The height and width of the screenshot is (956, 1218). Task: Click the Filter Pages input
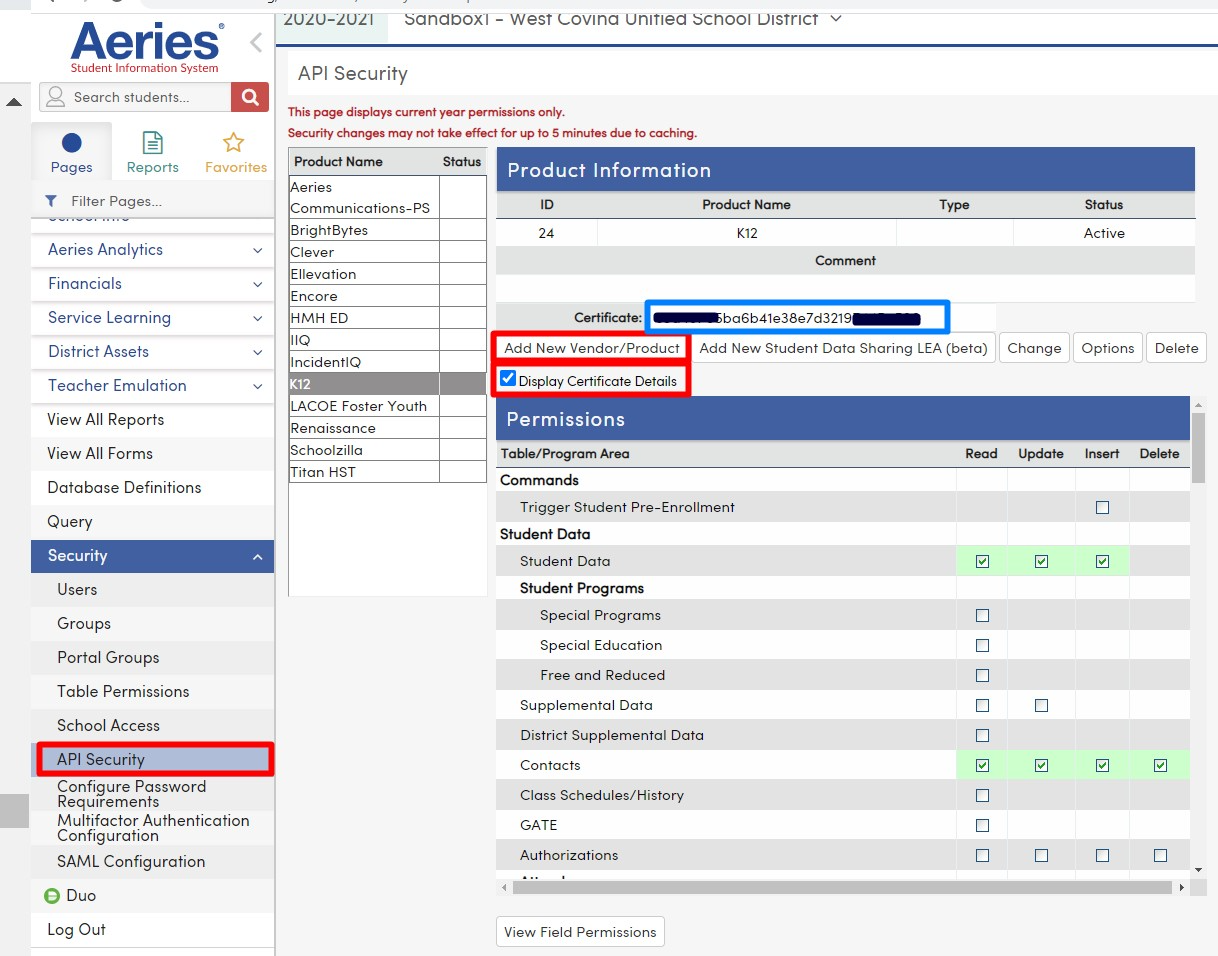(x=152, y=201)
